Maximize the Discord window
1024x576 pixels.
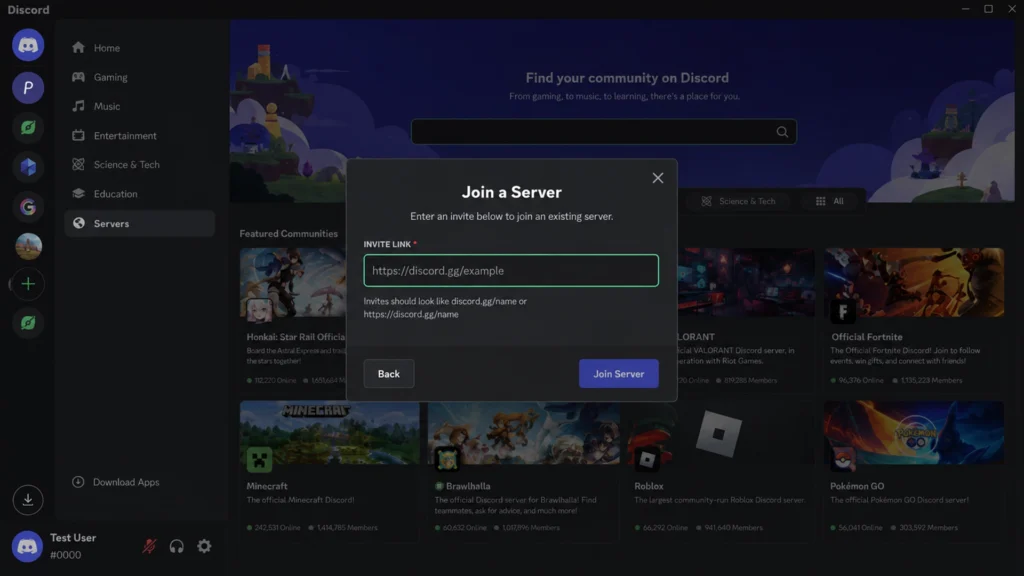988,9
